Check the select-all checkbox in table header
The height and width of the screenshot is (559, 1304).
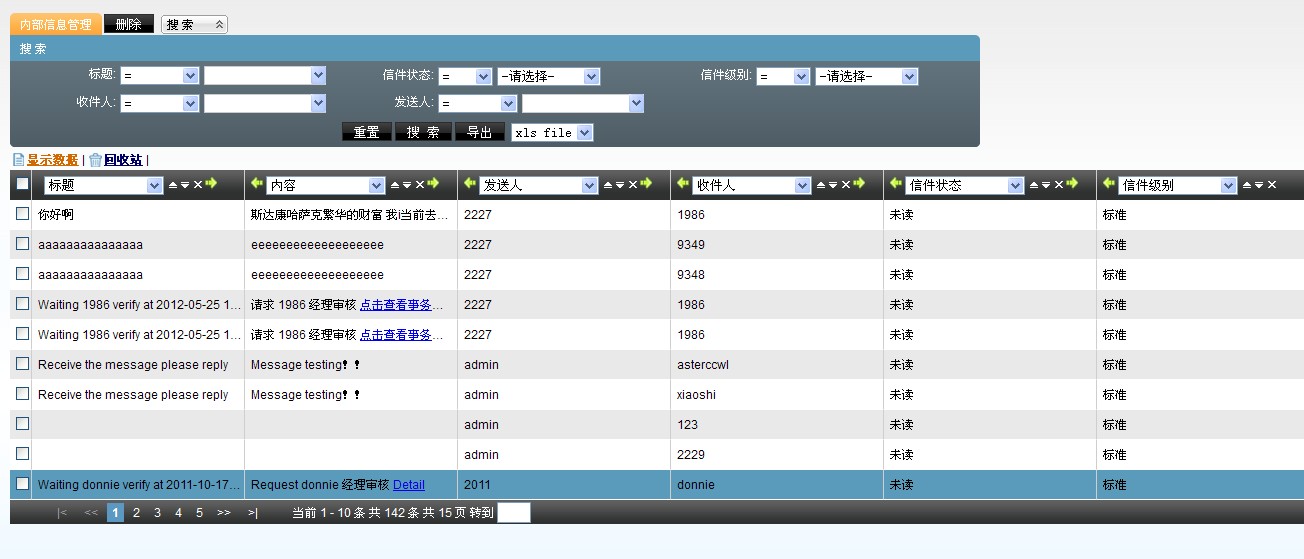[22, 184]
